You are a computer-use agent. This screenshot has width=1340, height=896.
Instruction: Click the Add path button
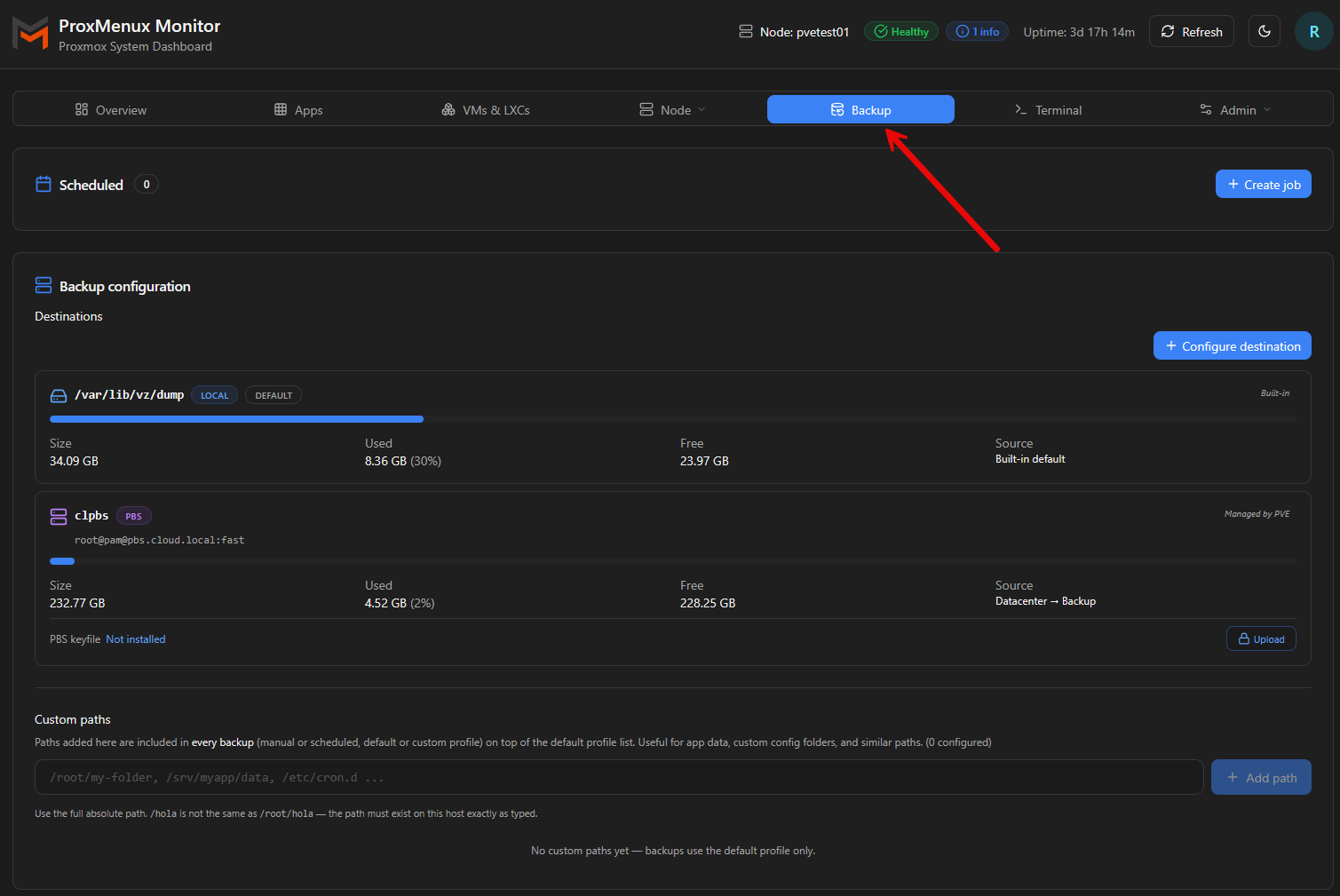[1261, 777]
